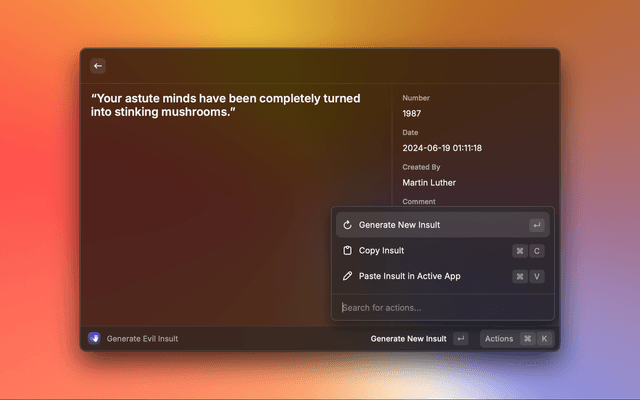Image resolution: width=640 pixels, height=400 pixels.
Task: Click the C key badge beside Copy Insult
Action: click(537, 251)
